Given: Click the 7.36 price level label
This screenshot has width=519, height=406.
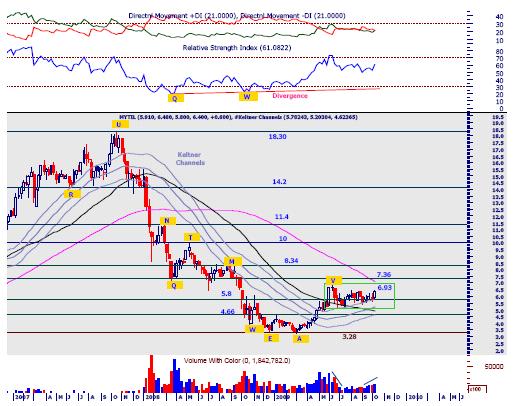Looking at the screenshot, I should pyautogui.click(x=384, y=275).
